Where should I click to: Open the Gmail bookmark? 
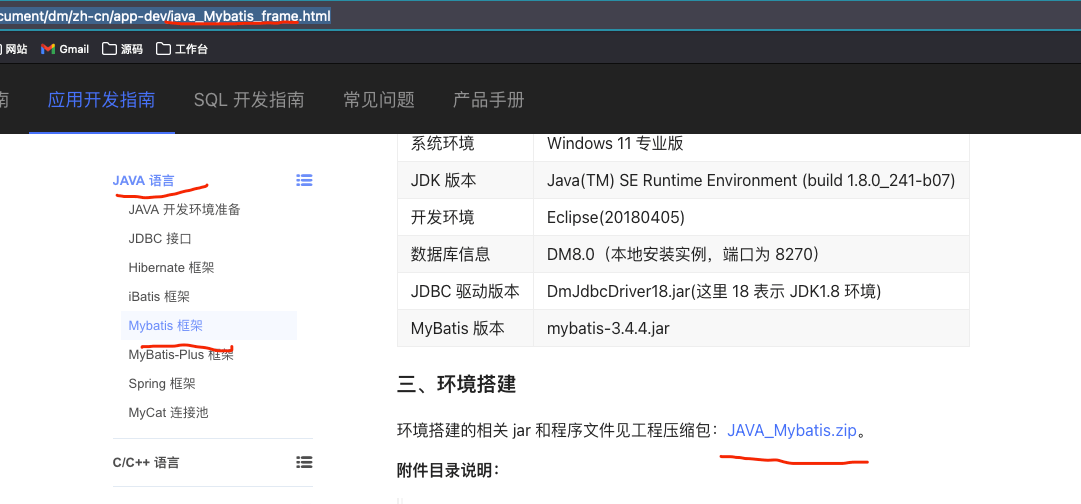pos(65,49)
